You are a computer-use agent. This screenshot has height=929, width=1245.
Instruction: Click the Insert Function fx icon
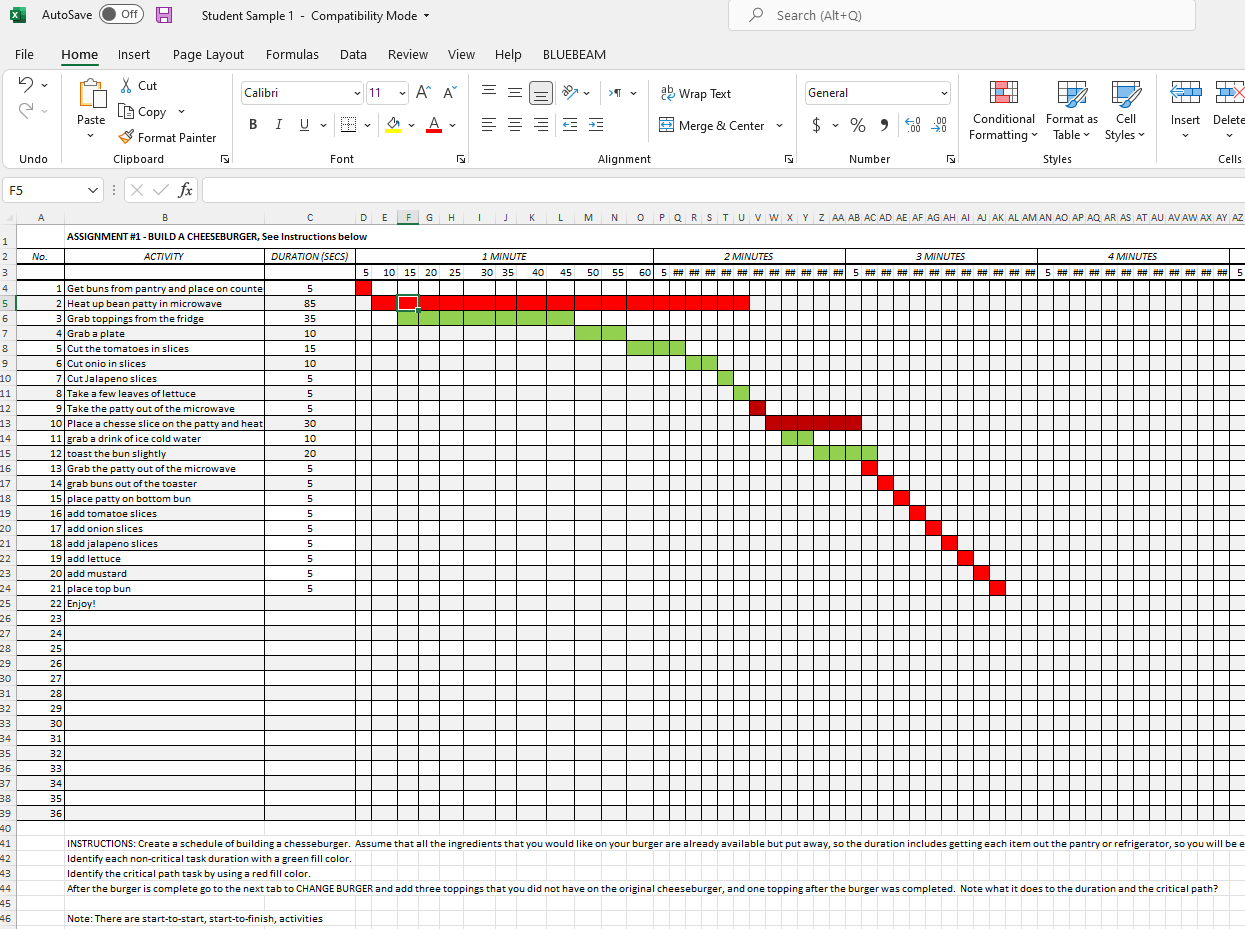point(187,190)
